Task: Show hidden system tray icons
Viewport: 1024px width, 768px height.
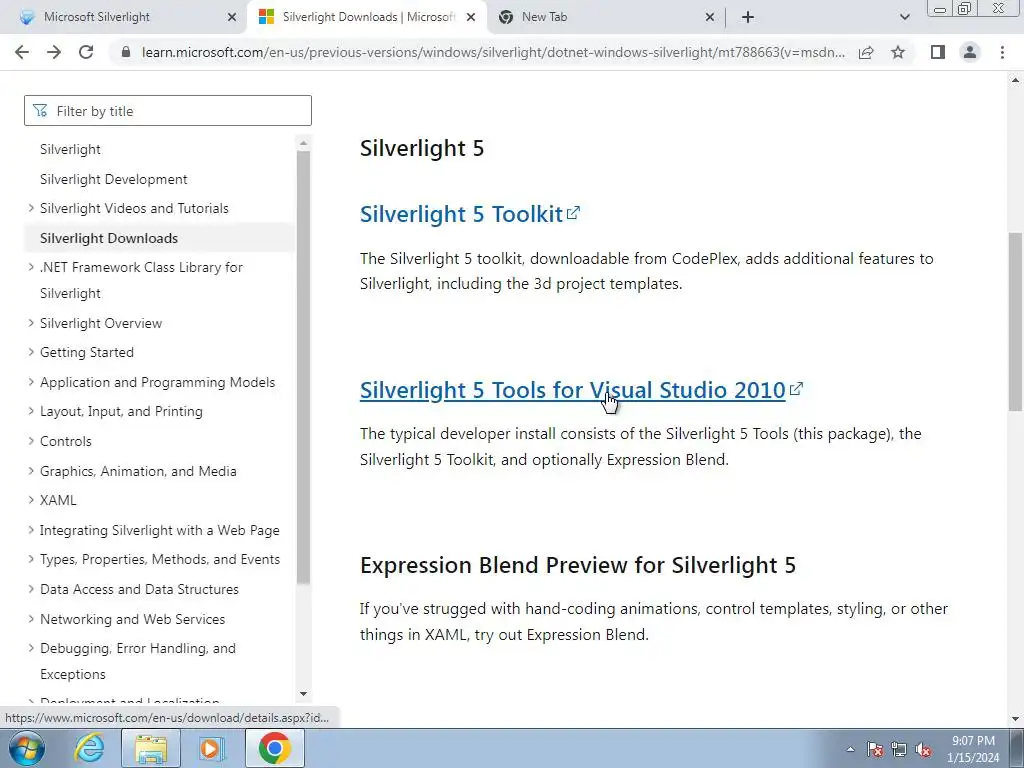Action: tap(850, 750)
